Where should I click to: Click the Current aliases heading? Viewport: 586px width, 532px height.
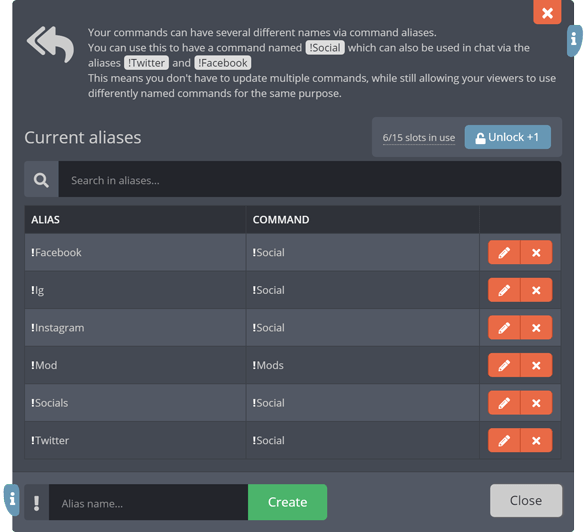click(x=83, y=137)
